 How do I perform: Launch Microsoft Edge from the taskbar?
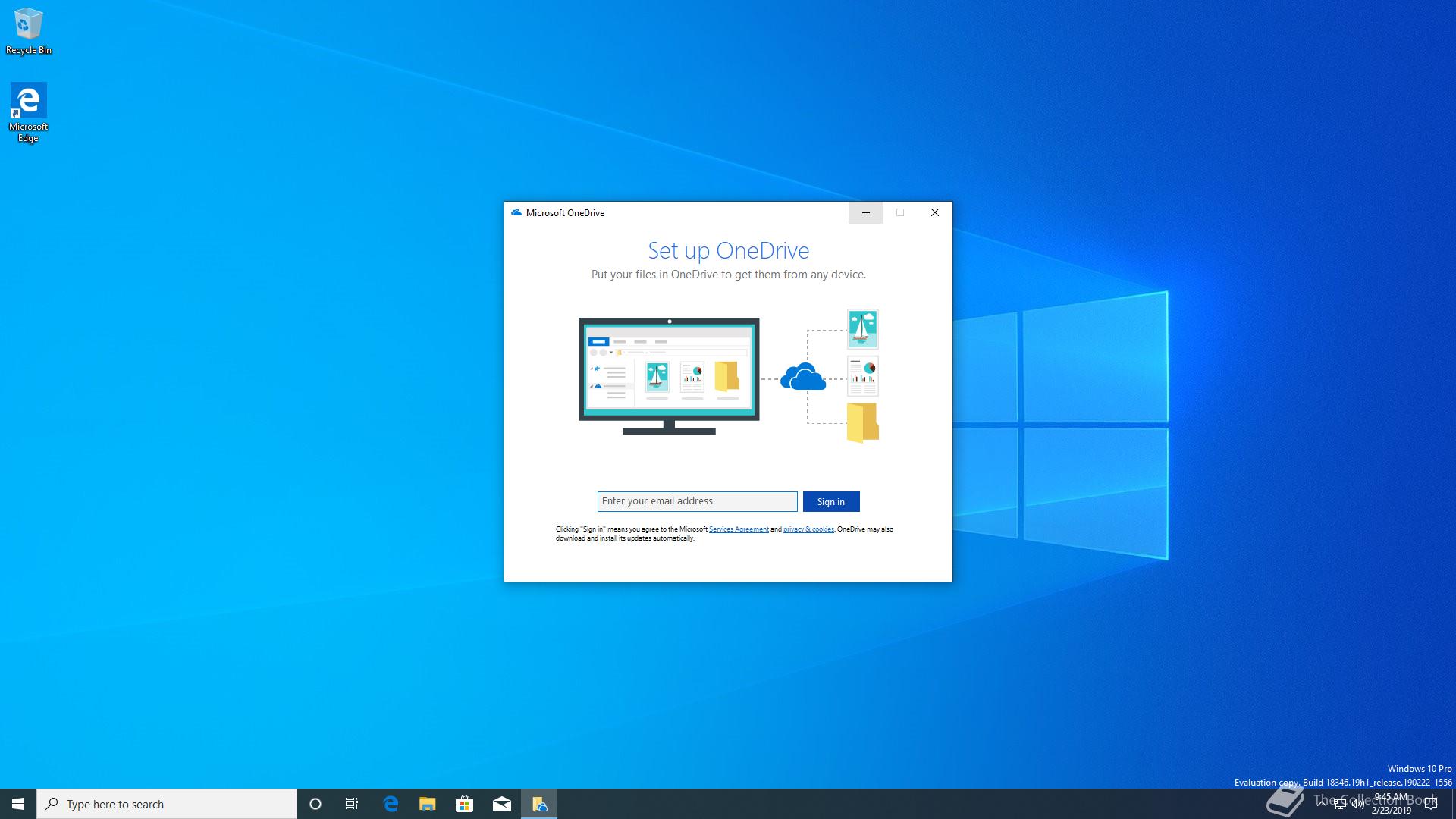coord(391,804)
